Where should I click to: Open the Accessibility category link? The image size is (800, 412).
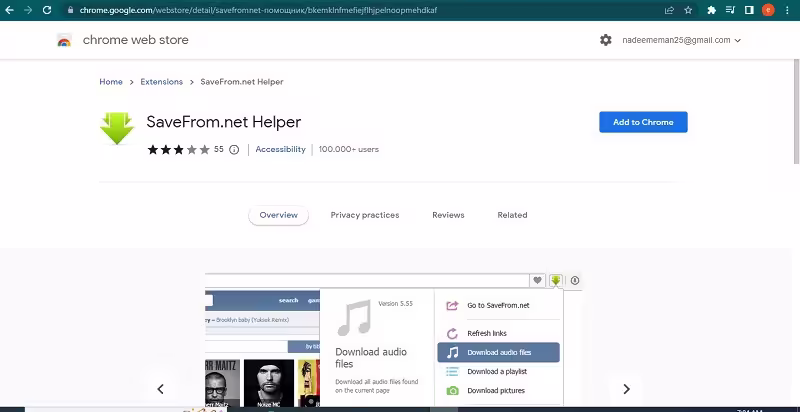coord(280,149)
